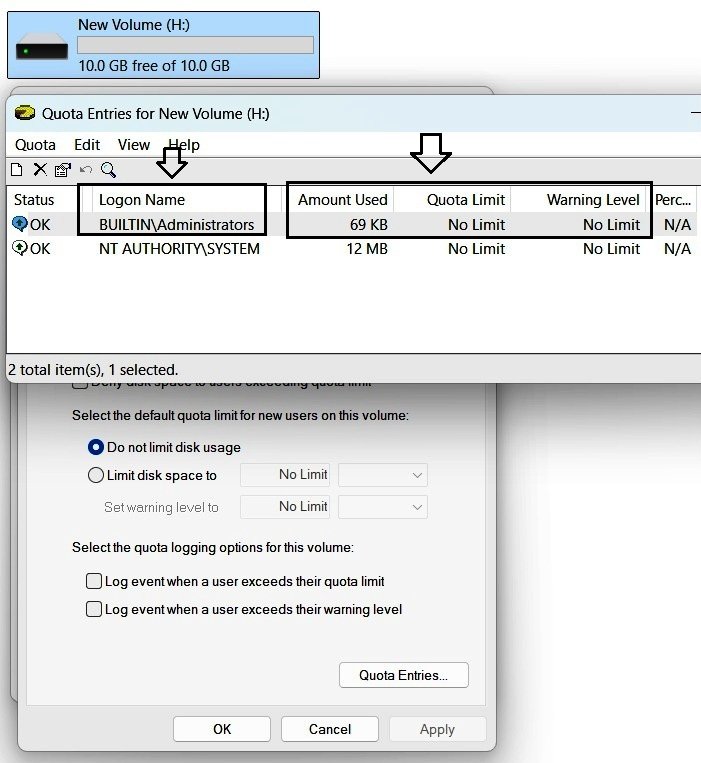Screen dimensions: 701x763
Task: Click the Set warning level value field
Action: pyautogui.click(x=285, y=507)
